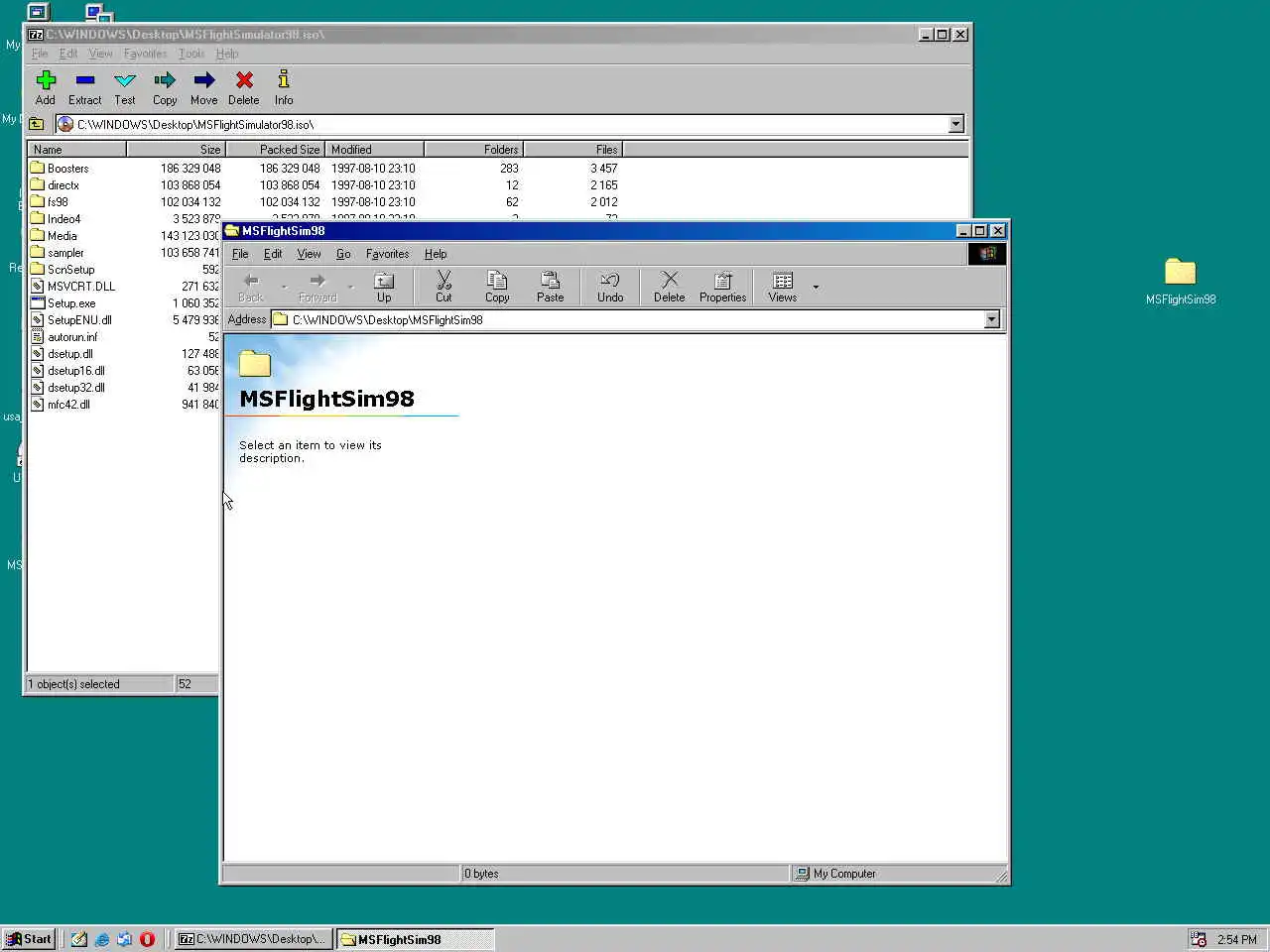1270x952 pixels.
Task: Click Delete in the MSFlightSim98 Explorer toolbar
Action: pyautogui.click(x=670, y=287)
